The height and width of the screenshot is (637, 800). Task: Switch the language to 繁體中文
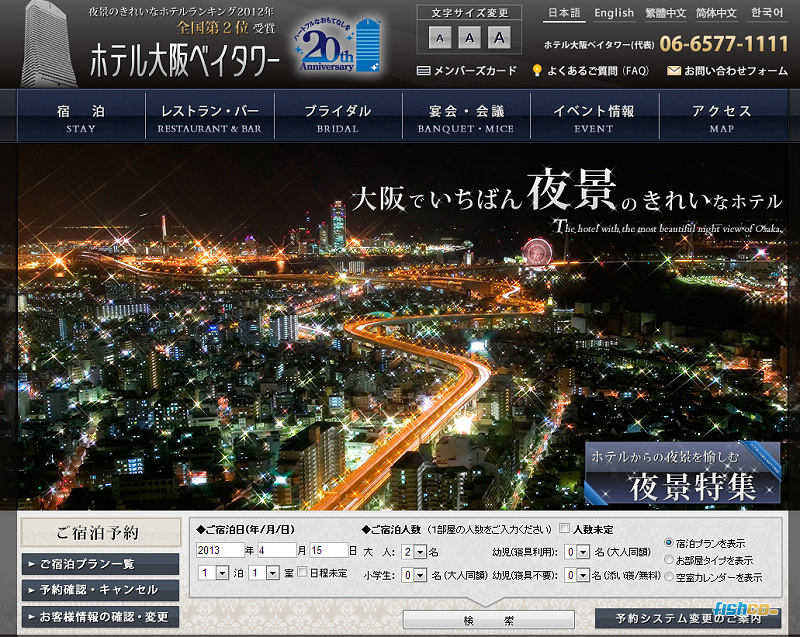coord(665,13)
